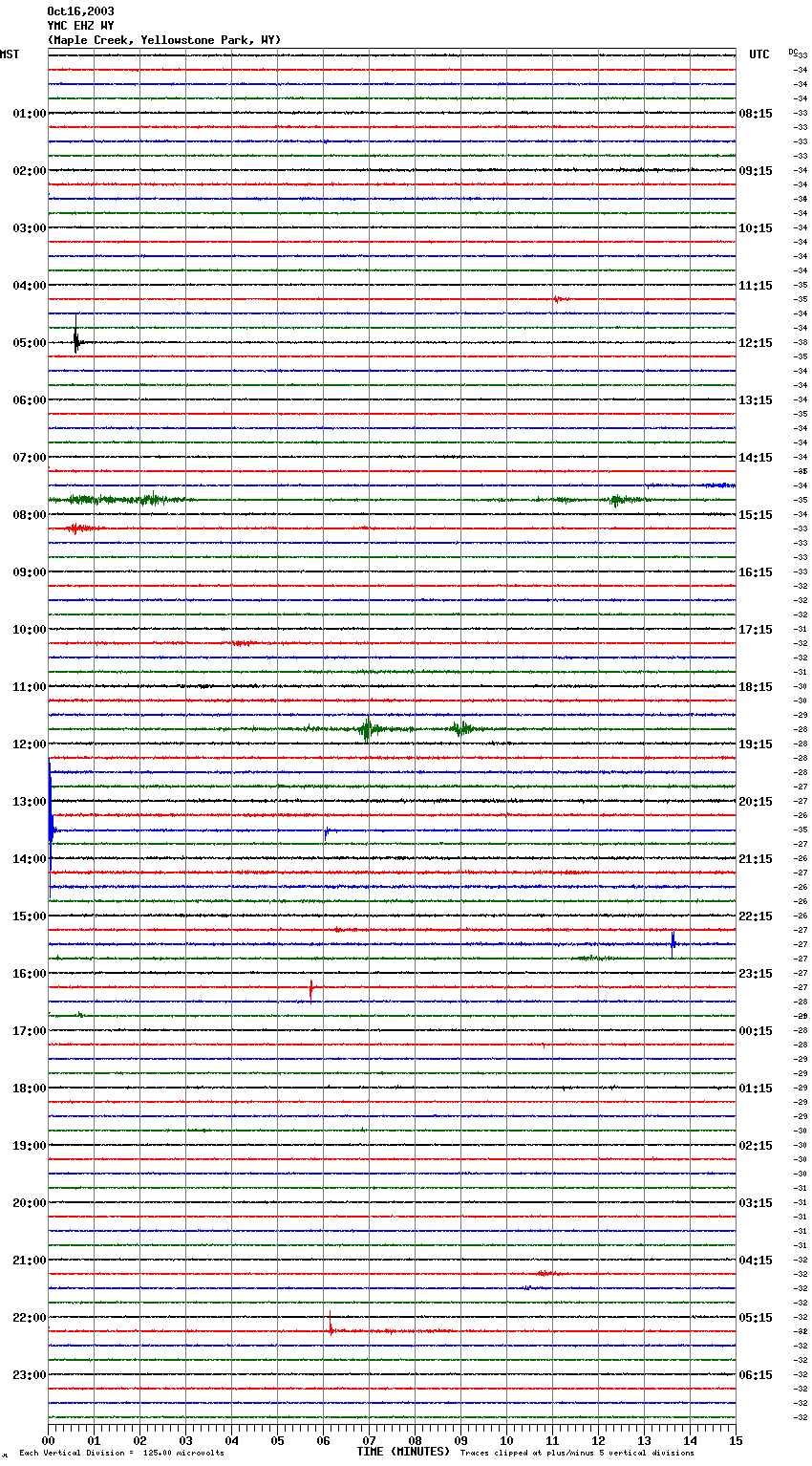Click the "08:15" UTC time label
Viewport: 812px width, 1466px height.
(x=756, y=113)
